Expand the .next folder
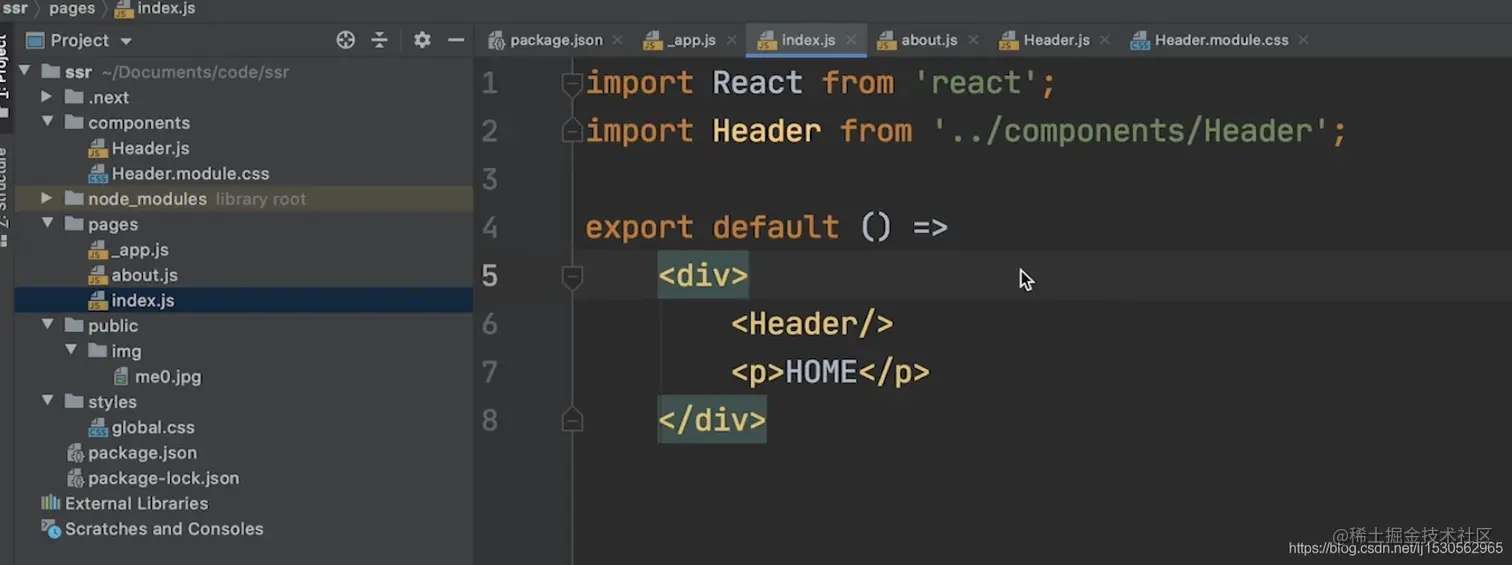The height and width of the screenshot is (565, 1512). point(47,97)
